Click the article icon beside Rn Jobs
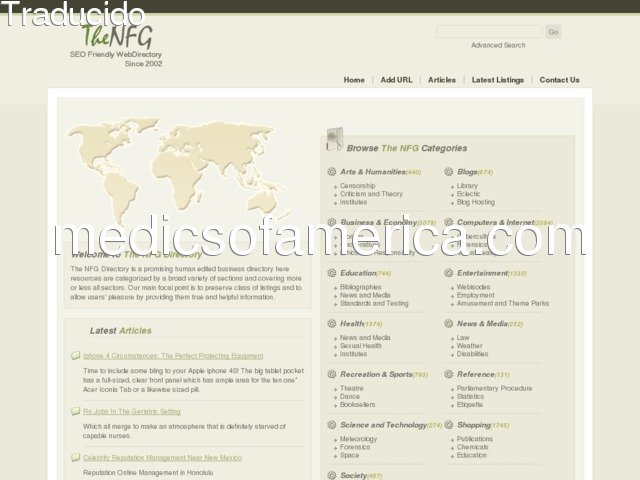Viewport: 640px width, 480px height. [75, 412]
